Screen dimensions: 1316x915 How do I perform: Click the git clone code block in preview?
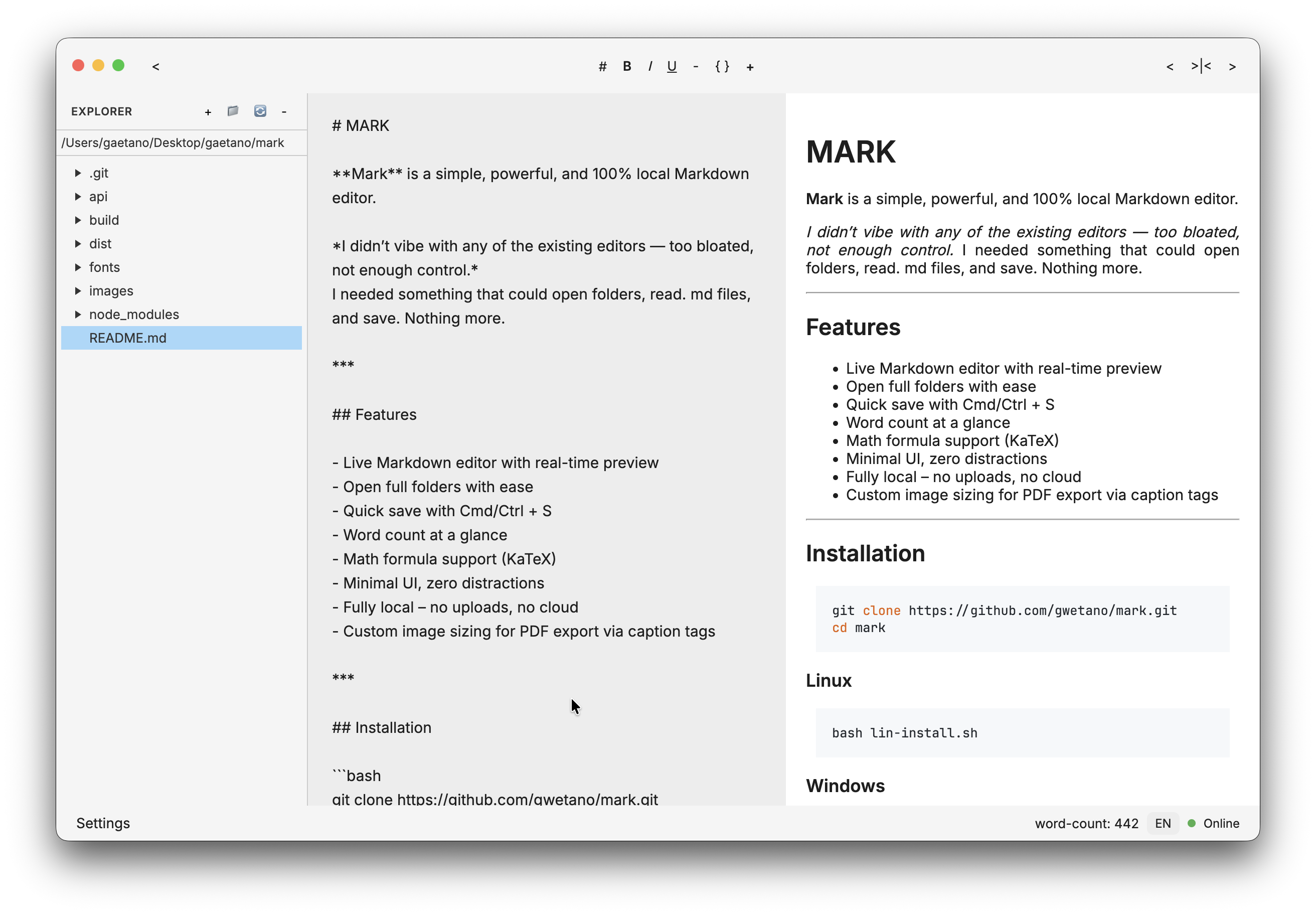[1022, 619]
